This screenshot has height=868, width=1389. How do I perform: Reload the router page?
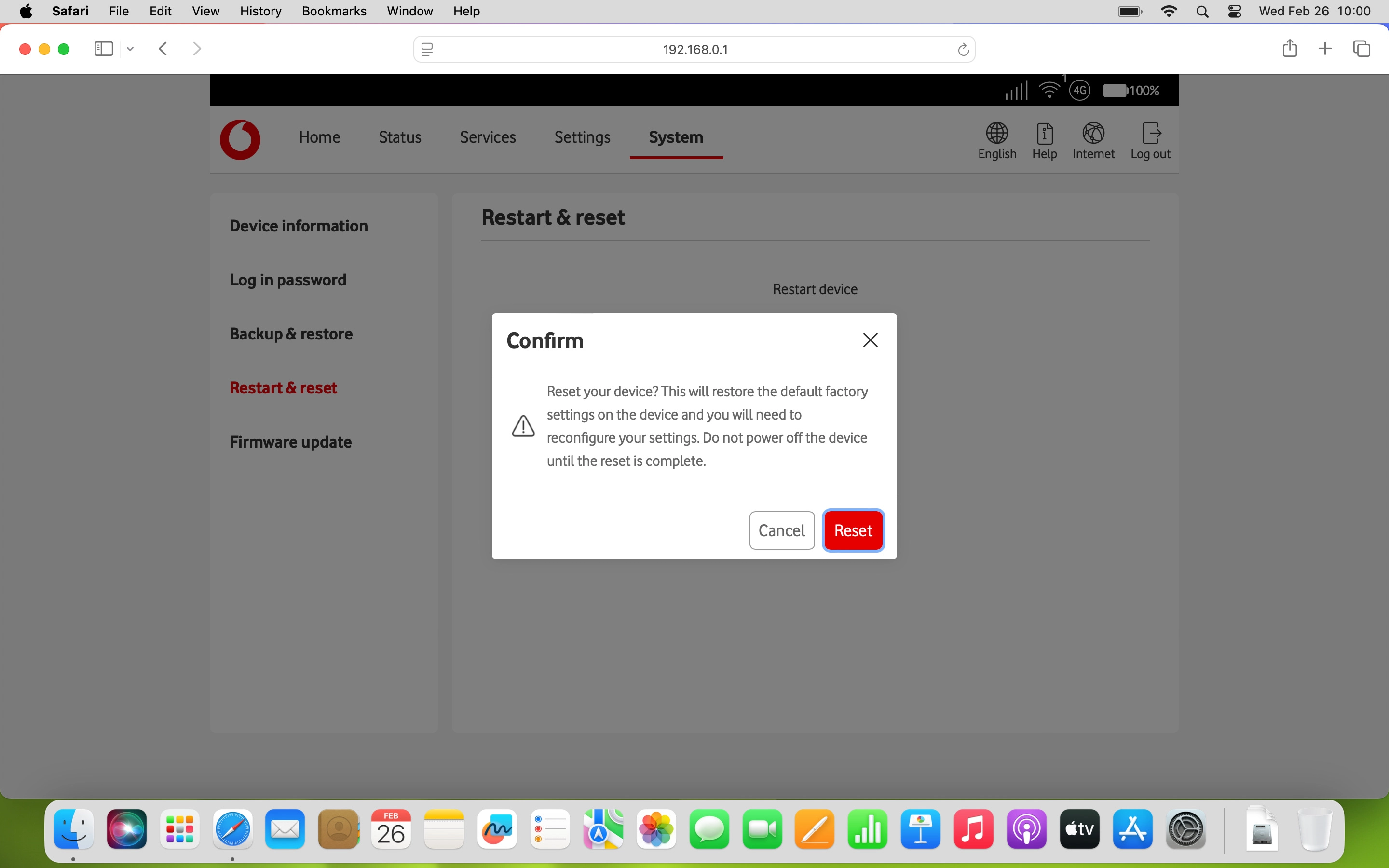click(x=963, y=49)
